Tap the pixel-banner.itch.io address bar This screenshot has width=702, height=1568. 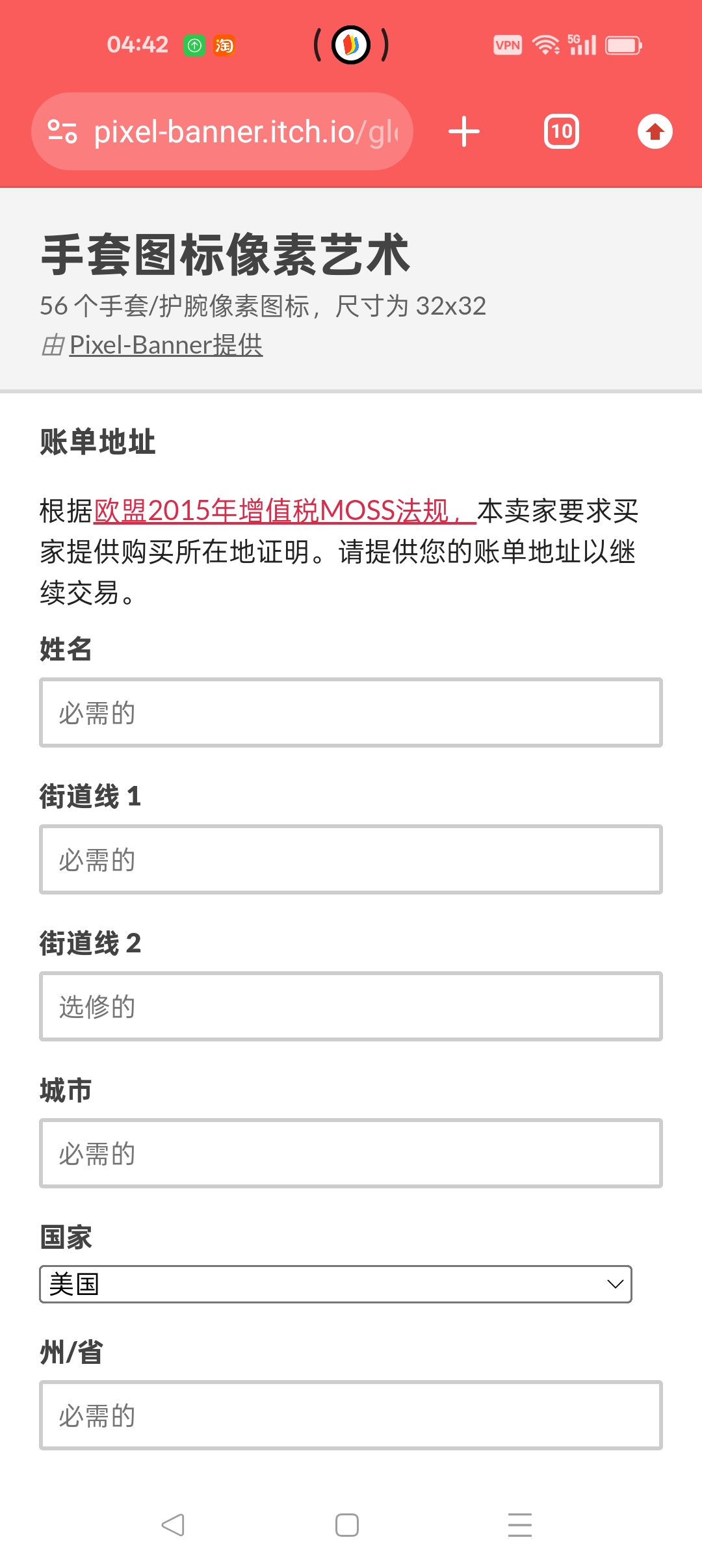pyautogui.click(x=246, y=131)
